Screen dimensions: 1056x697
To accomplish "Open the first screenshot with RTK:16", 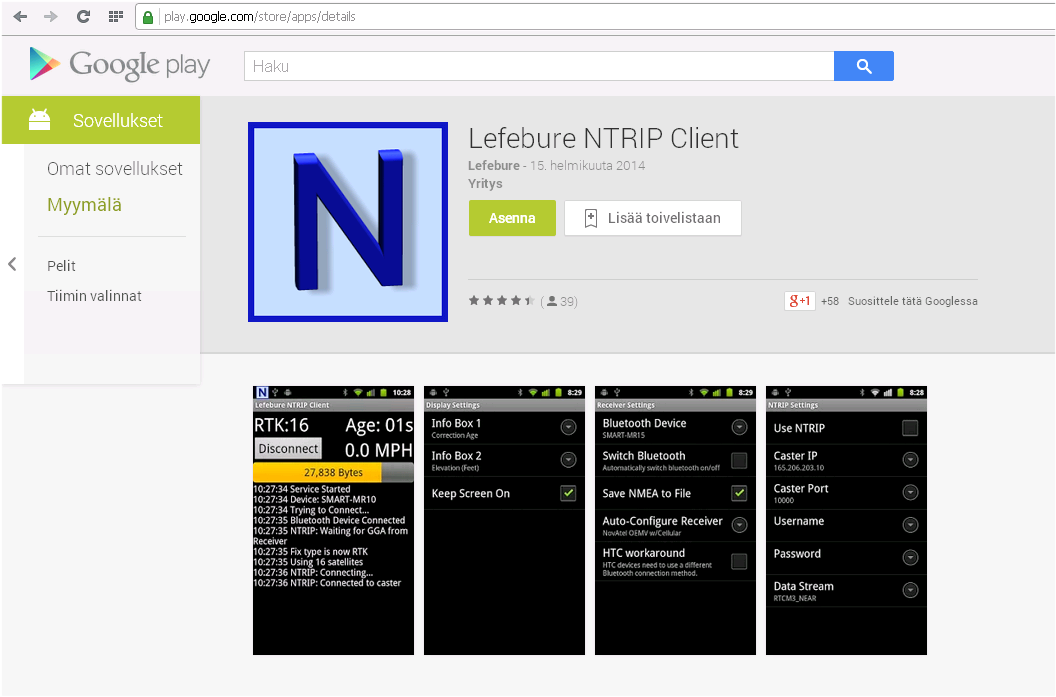I will pos(333,520).
